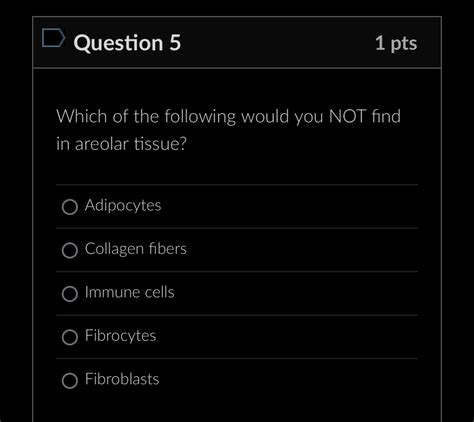Click the Collagen fibers answer label text
Image resolution: width=474 pixels, height=422 pixels.
point(136,249)
